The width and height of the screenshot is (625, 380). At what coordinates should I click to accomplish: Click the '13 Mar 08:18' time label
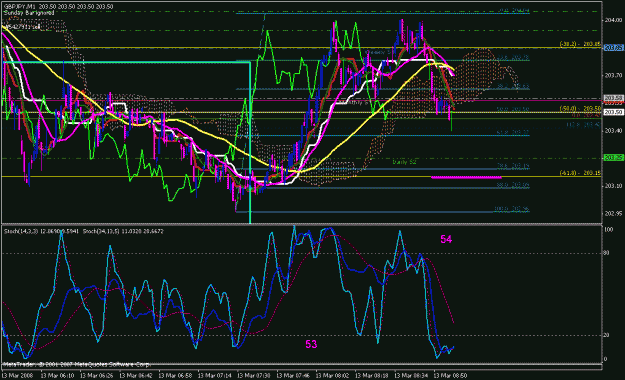pos(372,376)
